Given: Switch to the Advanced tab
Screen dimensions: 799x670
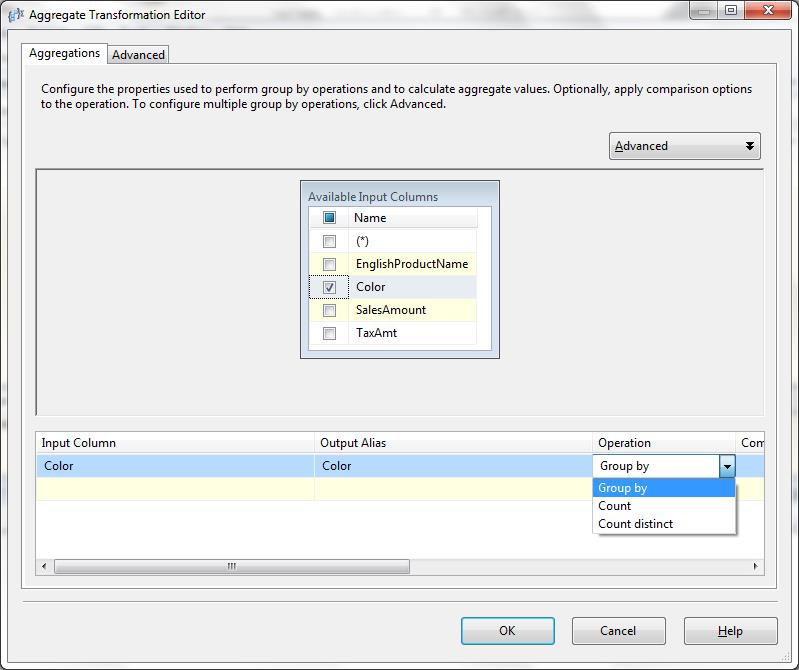Looking at the screenshot, I should point(138,55).
